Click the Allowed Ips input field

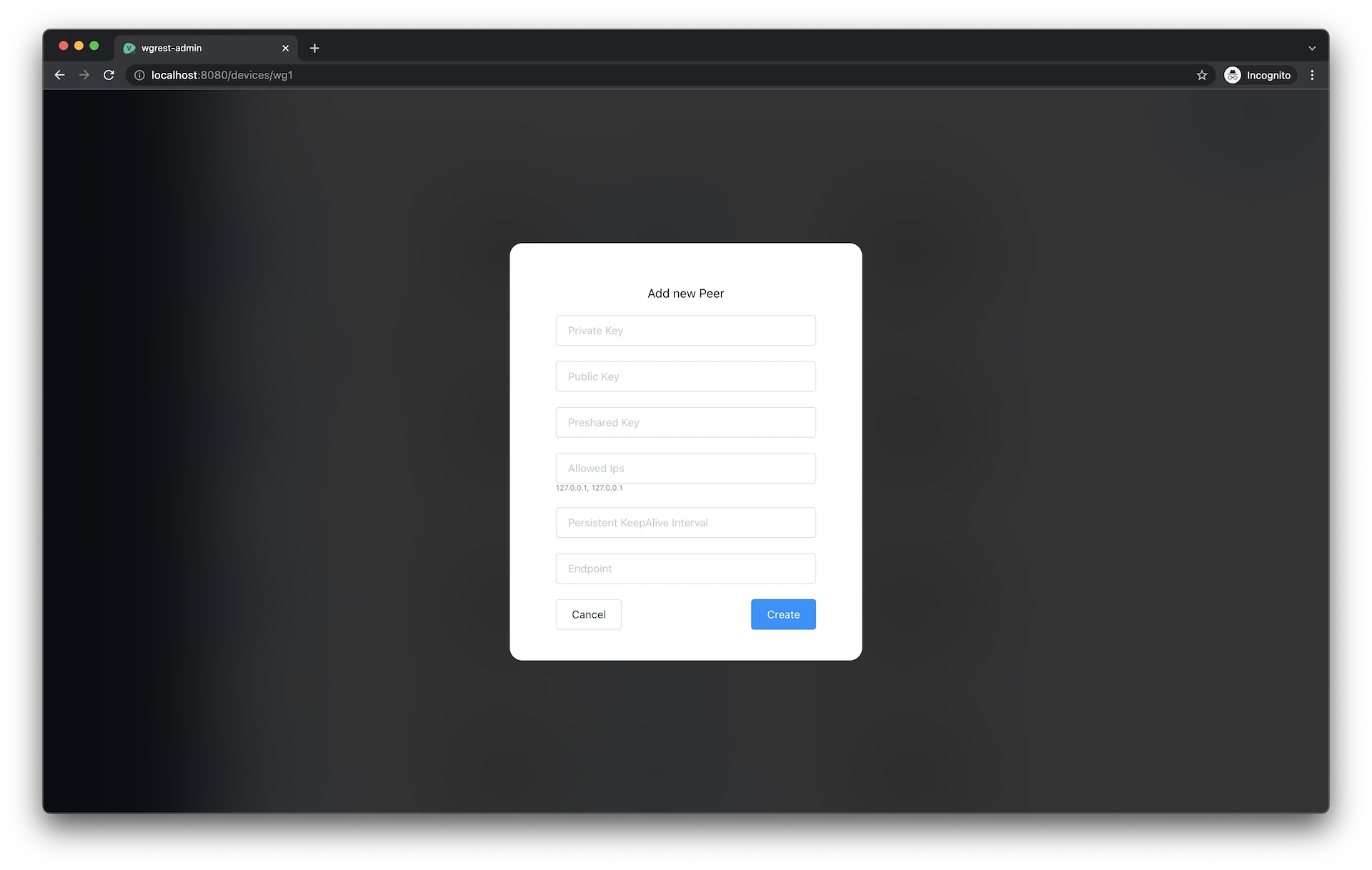pos(686,468)
